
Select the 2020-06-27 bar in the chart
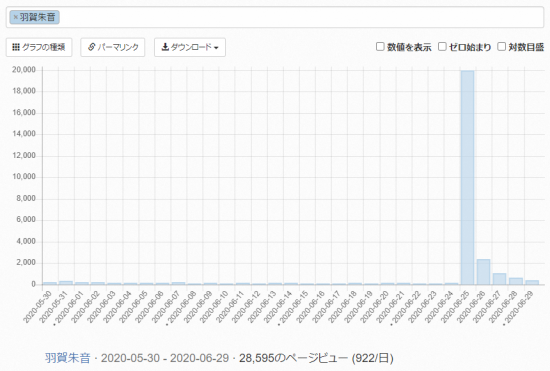(499, 279)
